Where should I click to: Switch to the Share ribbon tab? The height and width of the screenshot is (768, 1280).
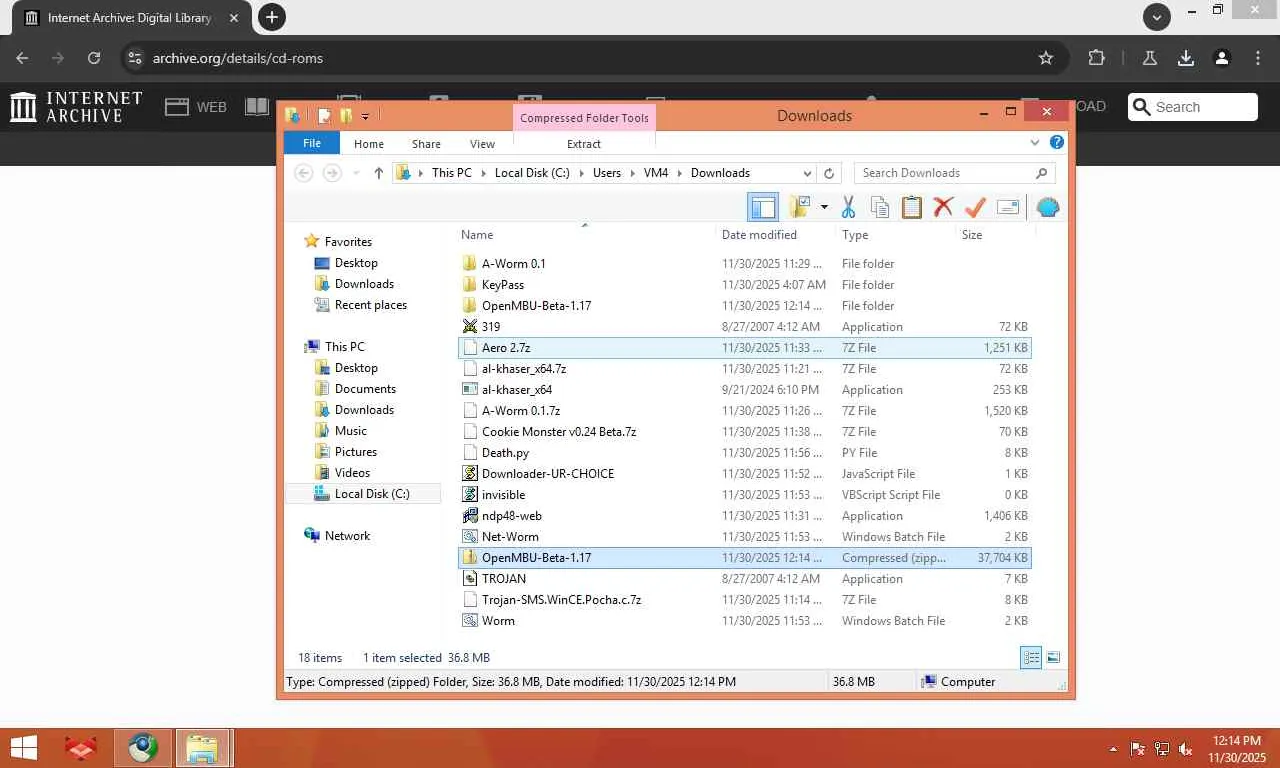click(426, 144)
